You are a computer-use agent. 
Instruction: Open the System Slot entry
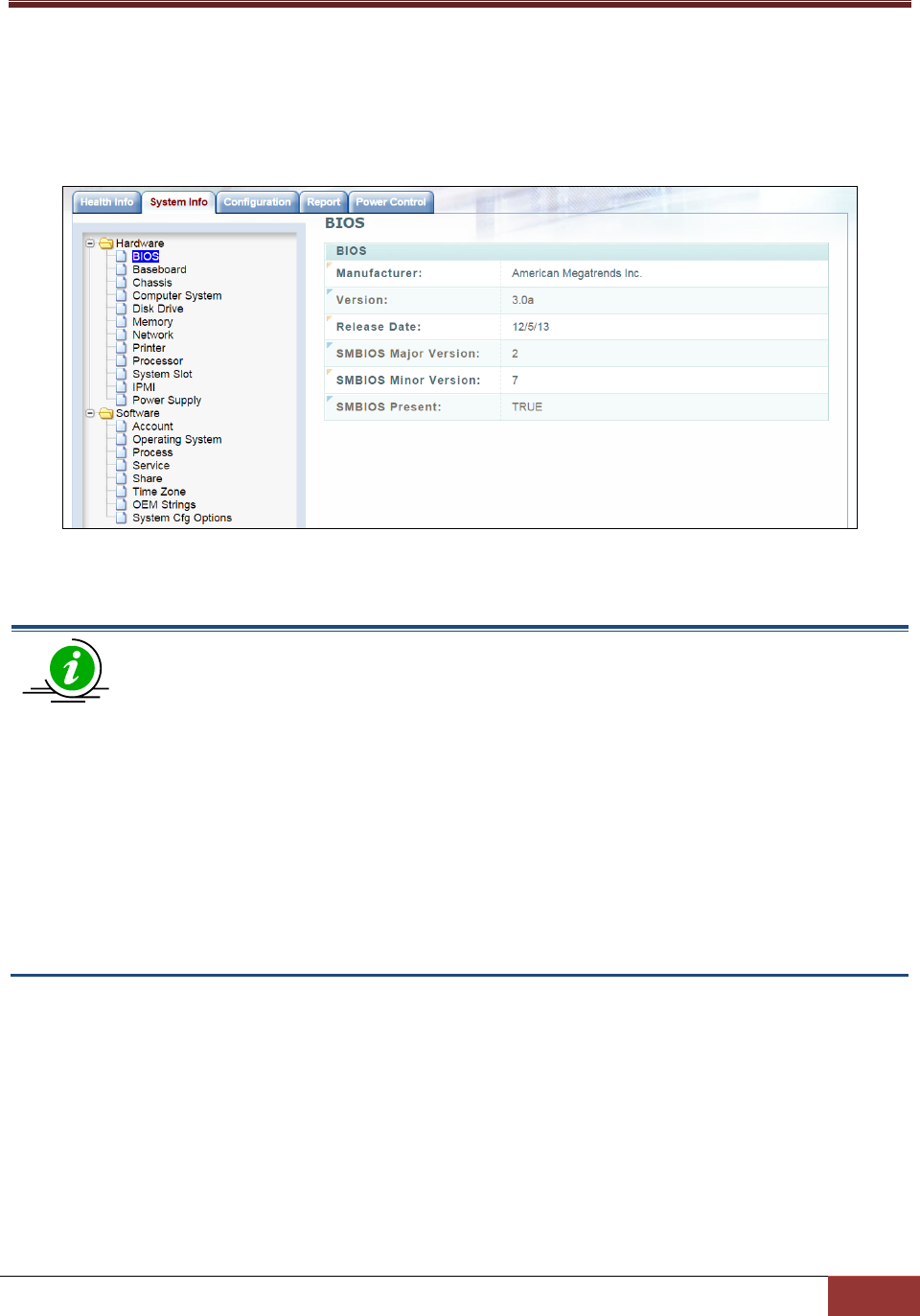162,374
